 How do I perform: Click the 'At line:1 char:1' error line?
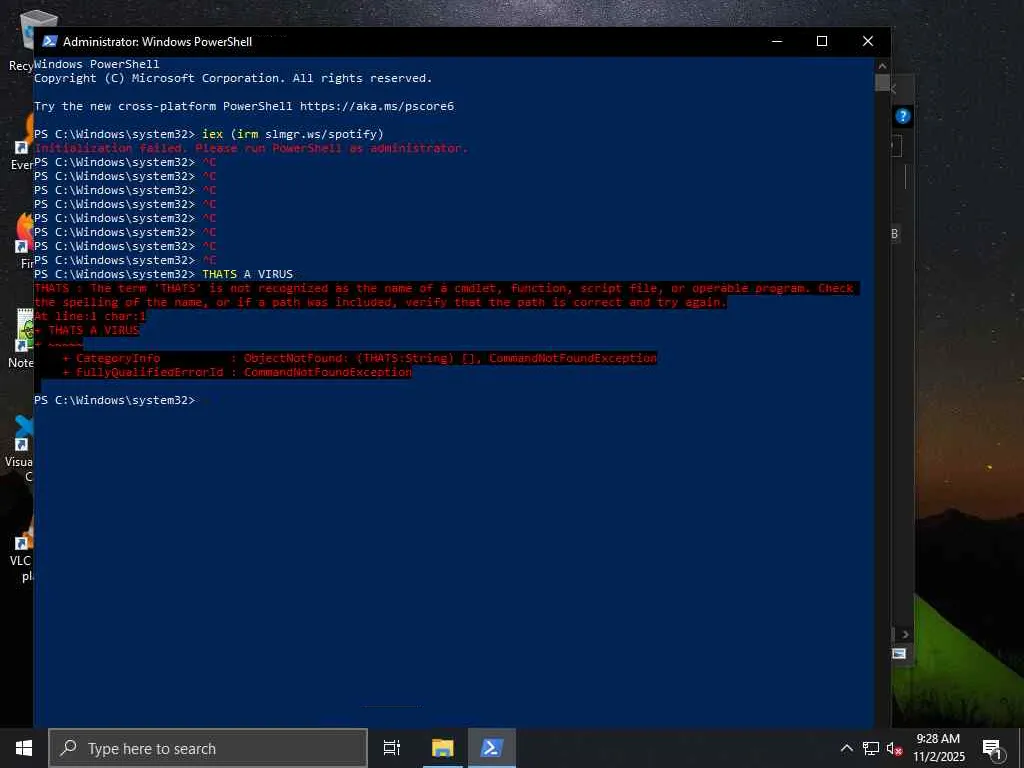pos(90,316)
